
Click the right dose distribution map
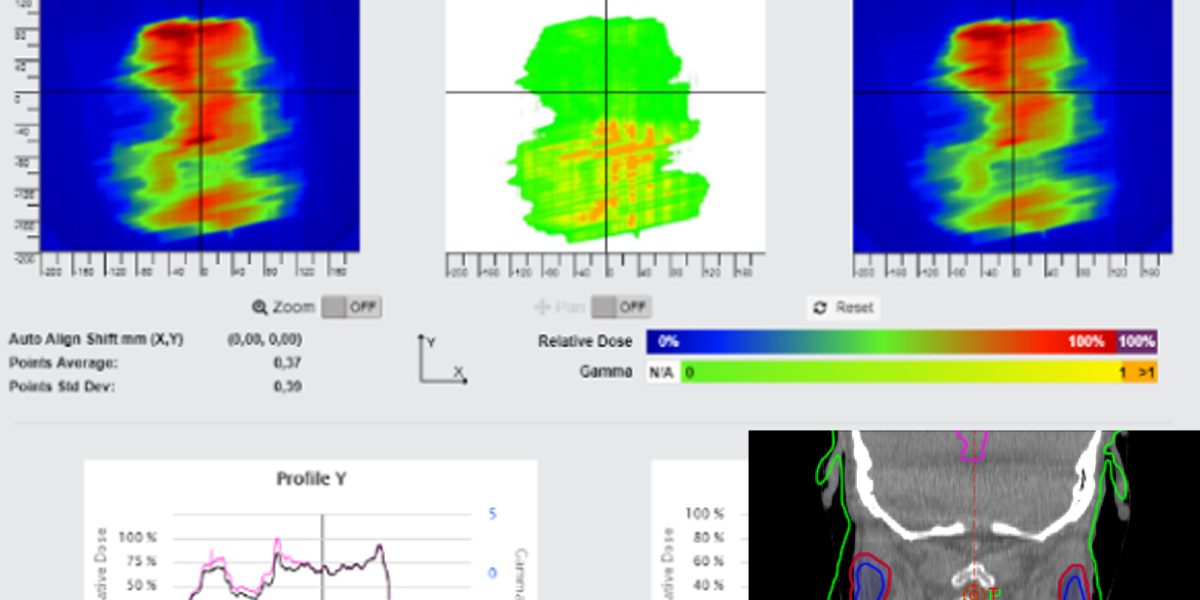1012,125
